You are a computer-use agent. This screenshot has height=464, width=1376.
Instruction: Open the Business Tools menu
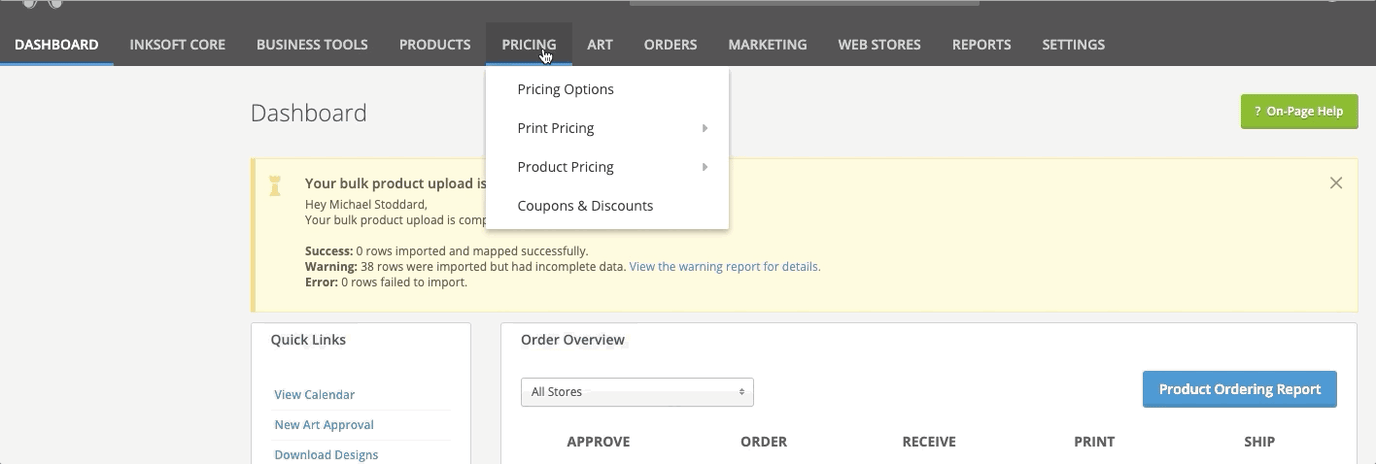point(312,45)
